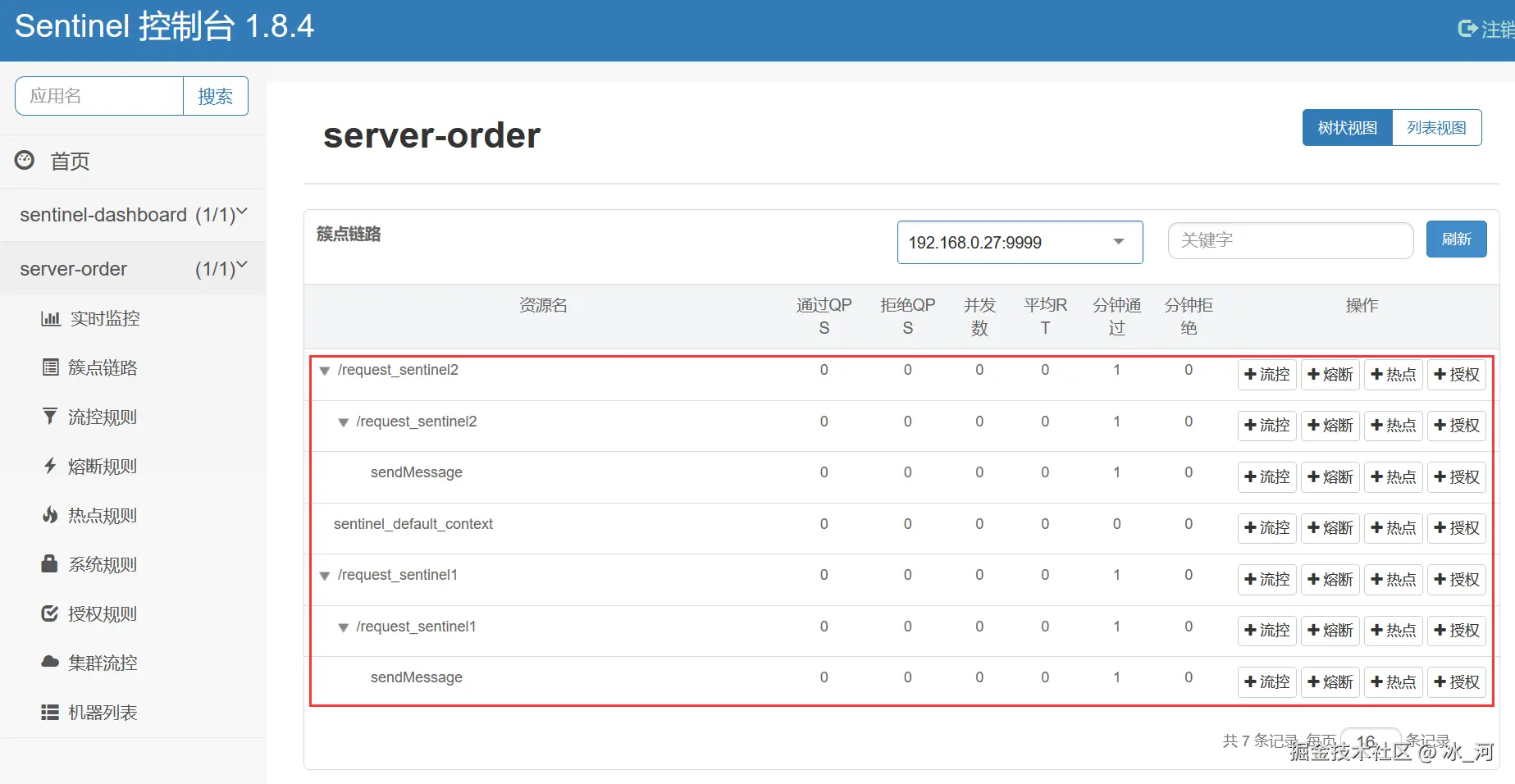
Task: Add 热点 rule for top /request_sentinel1
Action: click(1394, 579)
